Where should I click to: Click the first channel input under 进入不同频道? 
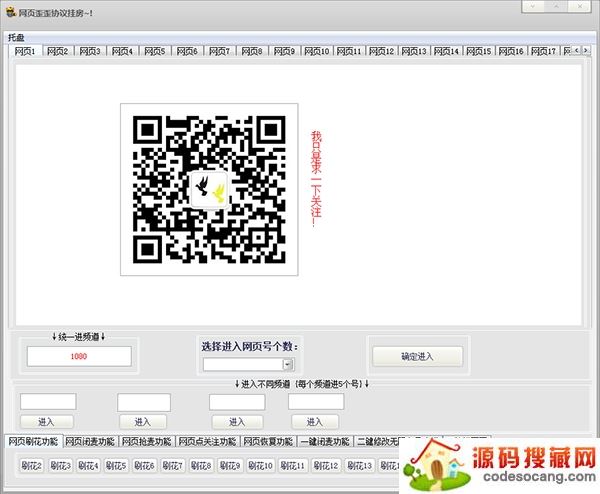[x=48, y=402]
